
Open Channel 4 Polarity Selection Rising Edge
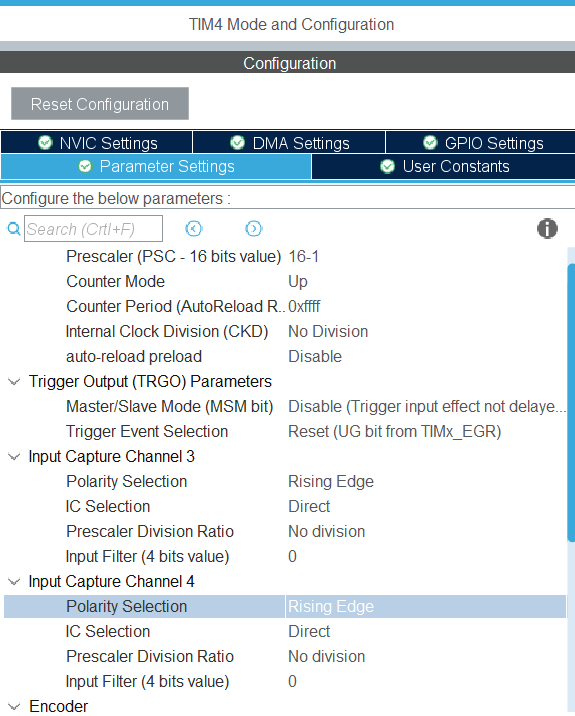tap(331, 606)
